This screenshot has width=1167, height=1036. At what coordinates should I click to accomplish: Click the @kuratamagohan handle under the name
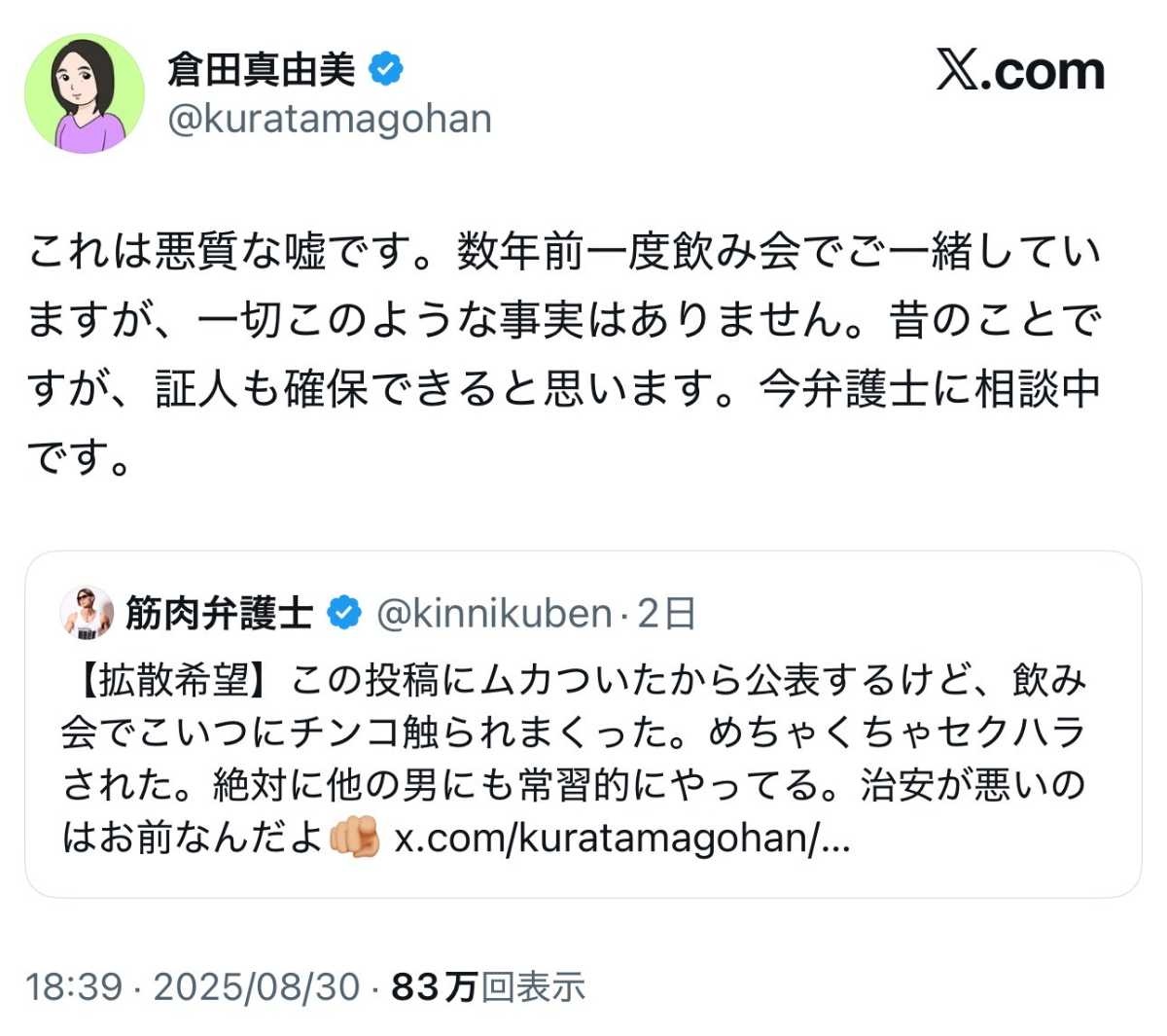[x=330, y=120]
